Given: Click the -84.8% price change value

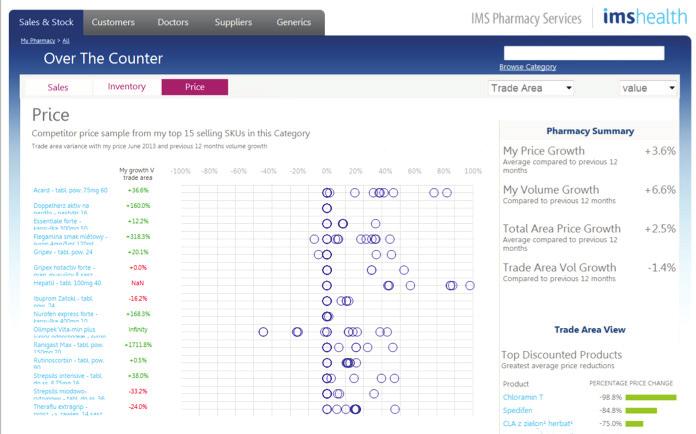Looking at the screenshot, I should [x=611, y=411].
